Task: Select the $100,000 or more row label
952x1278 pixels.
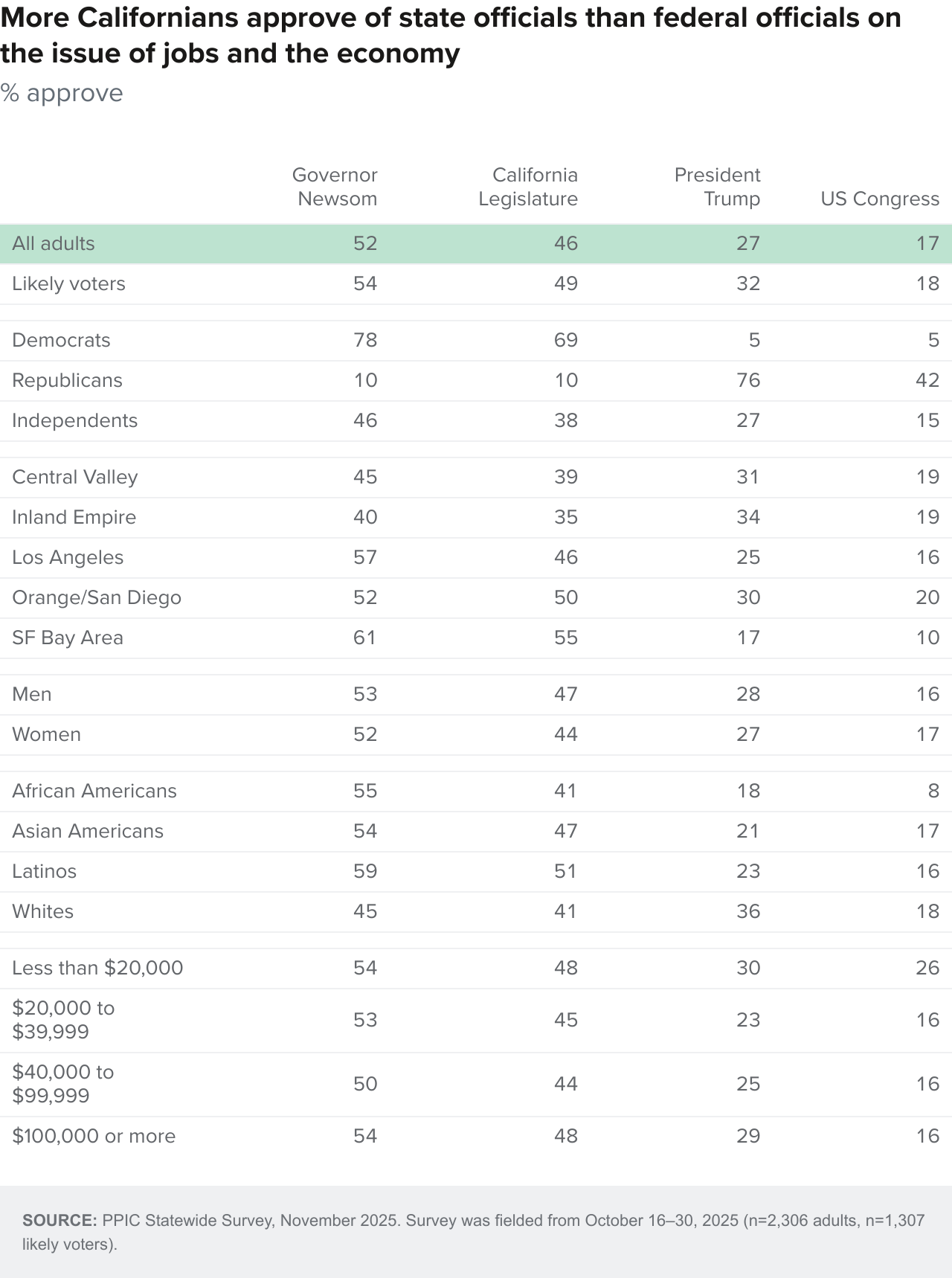Action: tap(94, 1136)
